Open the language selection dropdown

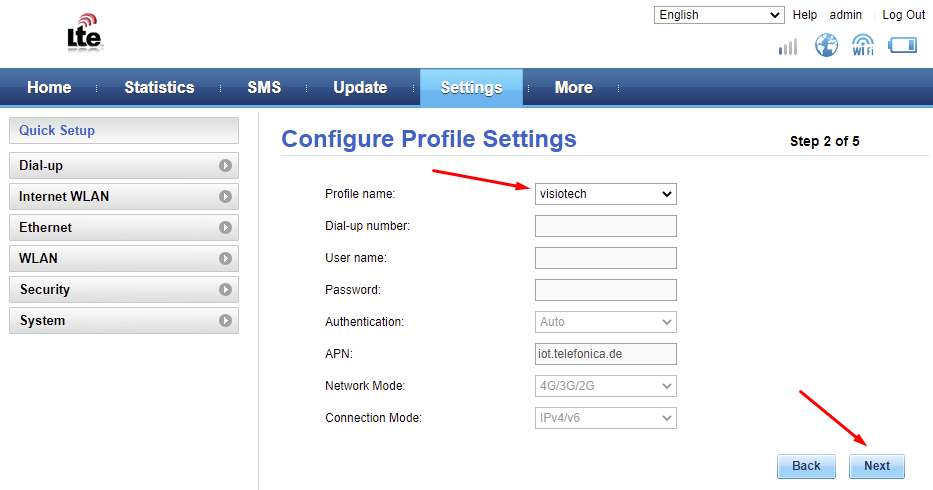[719, 15]
